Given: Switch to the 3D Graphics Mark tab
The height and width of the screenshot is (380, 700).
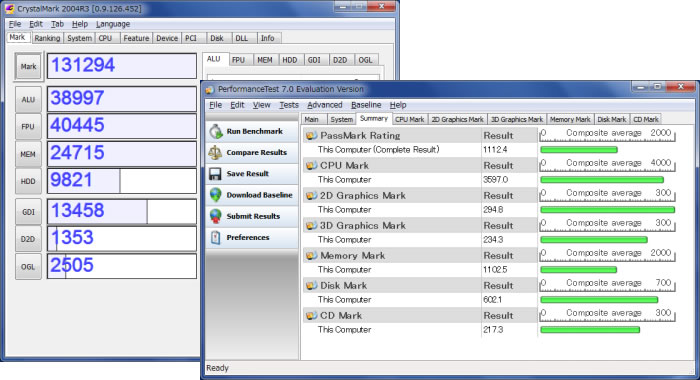Looking at the screenshot, I should tap(517, 120).
